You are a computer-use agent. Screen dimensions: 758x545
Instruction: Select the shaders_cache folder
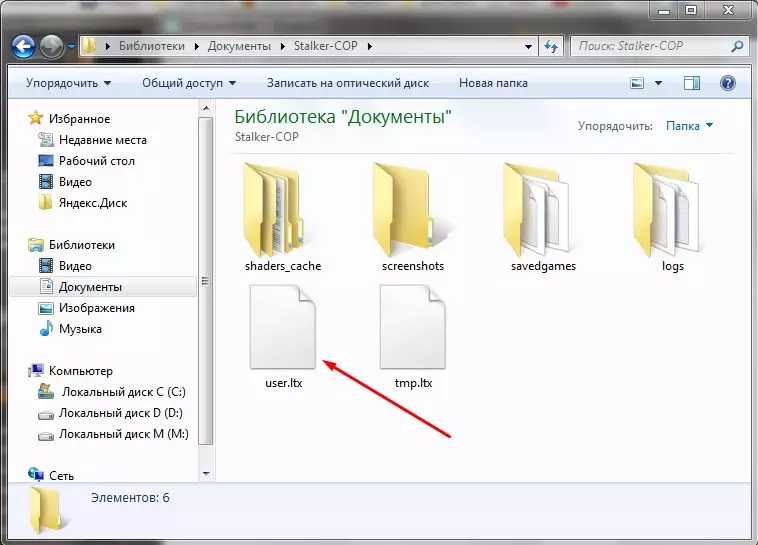tap(283, 218)
